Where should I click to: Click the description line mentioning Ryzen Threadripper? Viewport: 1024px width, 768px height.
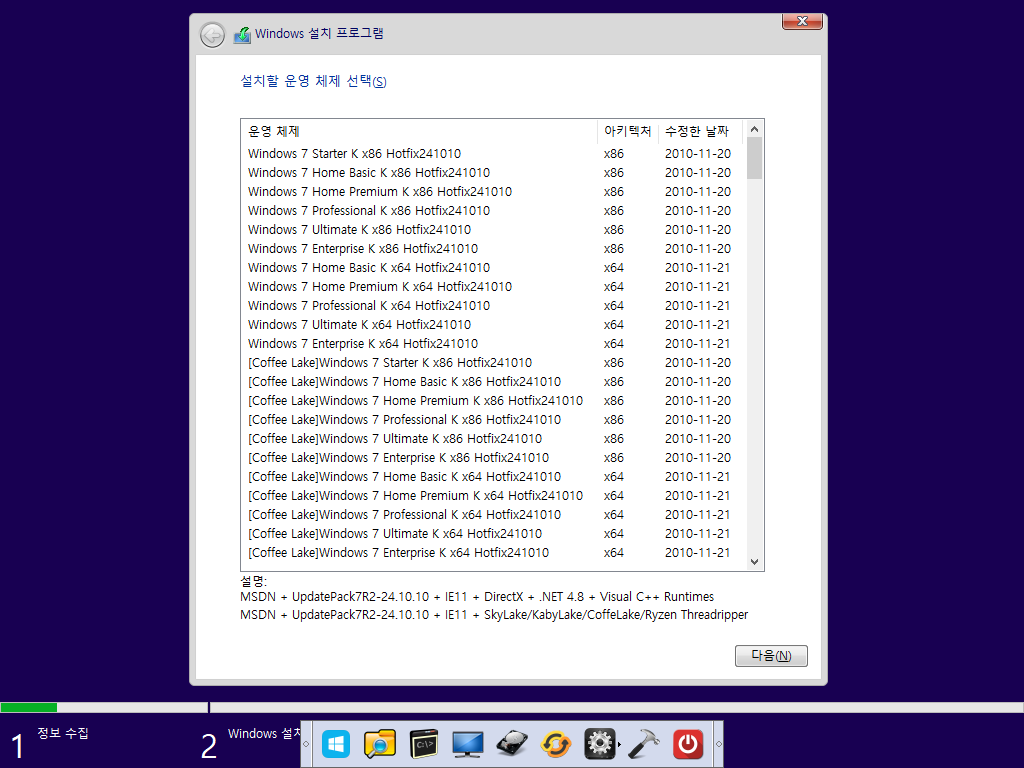494,615
